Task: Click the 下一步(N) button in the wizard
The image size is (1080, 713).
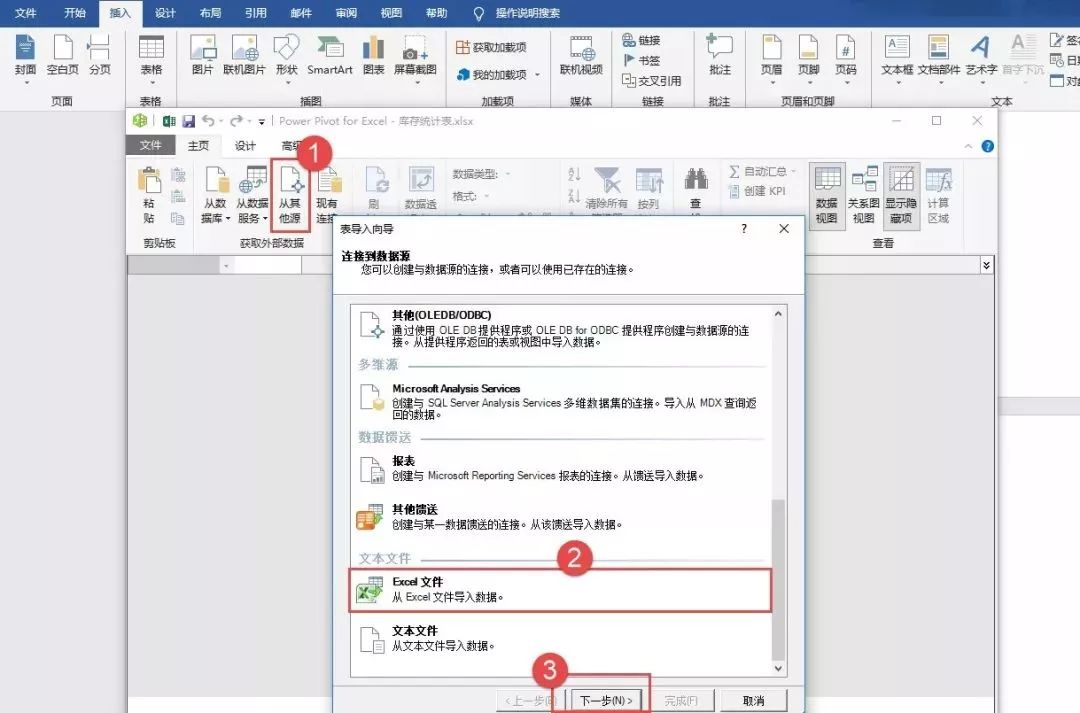Action: pyautogui.click(x=607, y=700)
